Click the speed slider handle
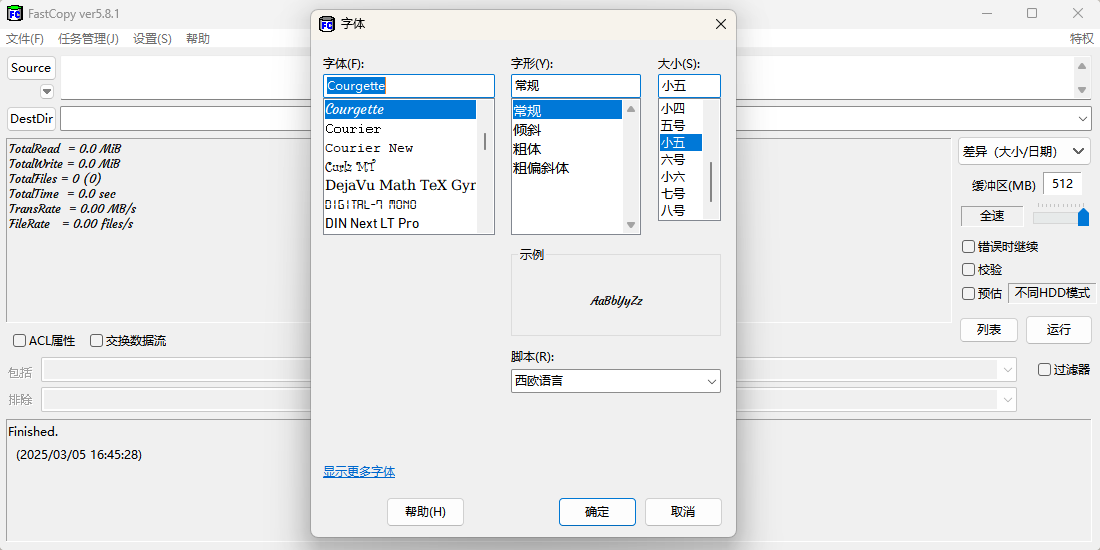Image resolution: width=1100 pixels, height=550 pixels. (x=1082, y=217)
